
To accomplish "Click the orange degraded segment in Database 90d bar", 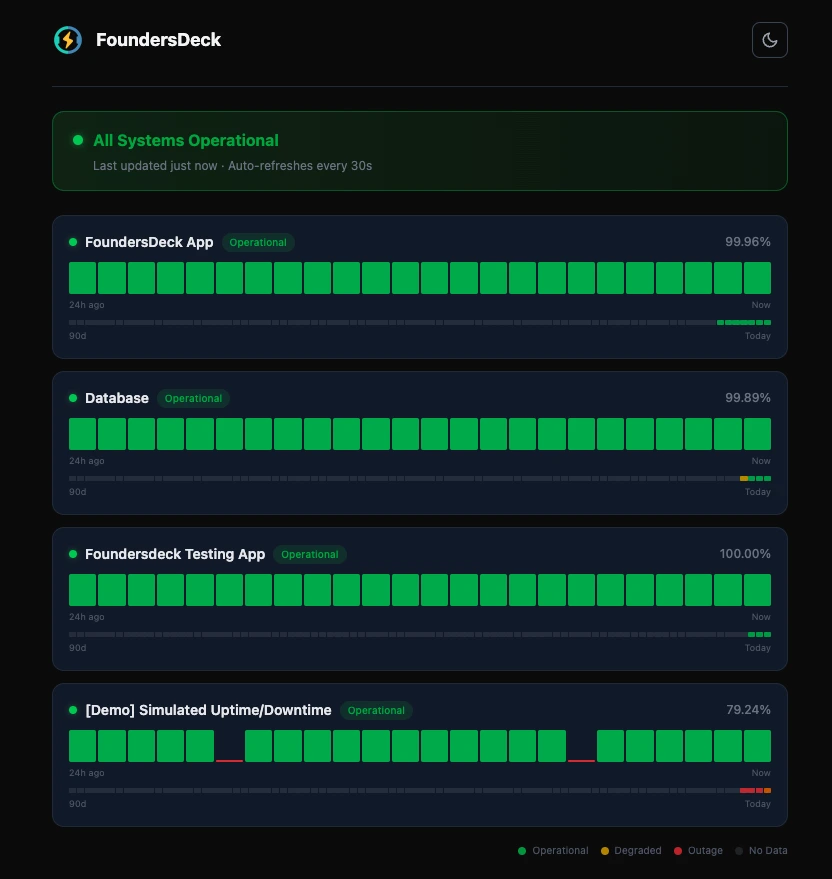I will 744,478.
